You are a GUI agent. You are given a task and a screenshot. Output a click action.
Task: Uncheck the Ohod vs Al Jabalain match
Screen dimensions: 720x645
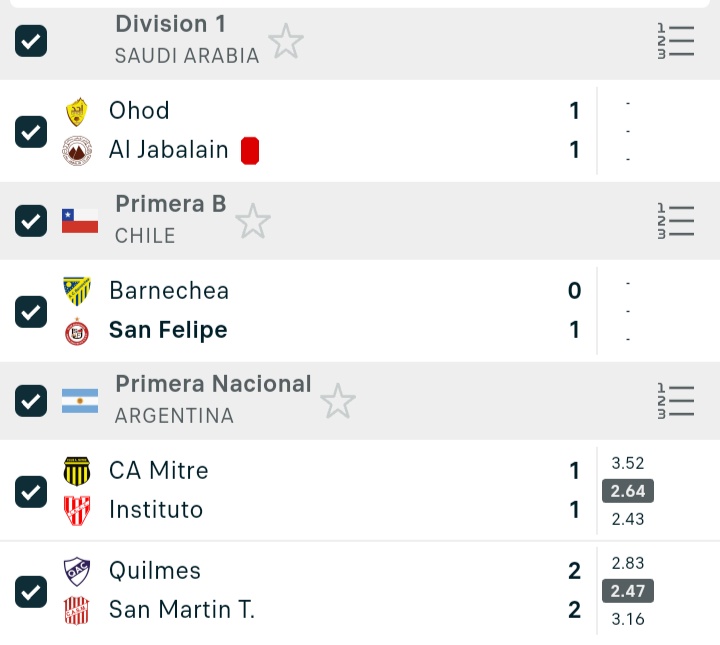31,131
